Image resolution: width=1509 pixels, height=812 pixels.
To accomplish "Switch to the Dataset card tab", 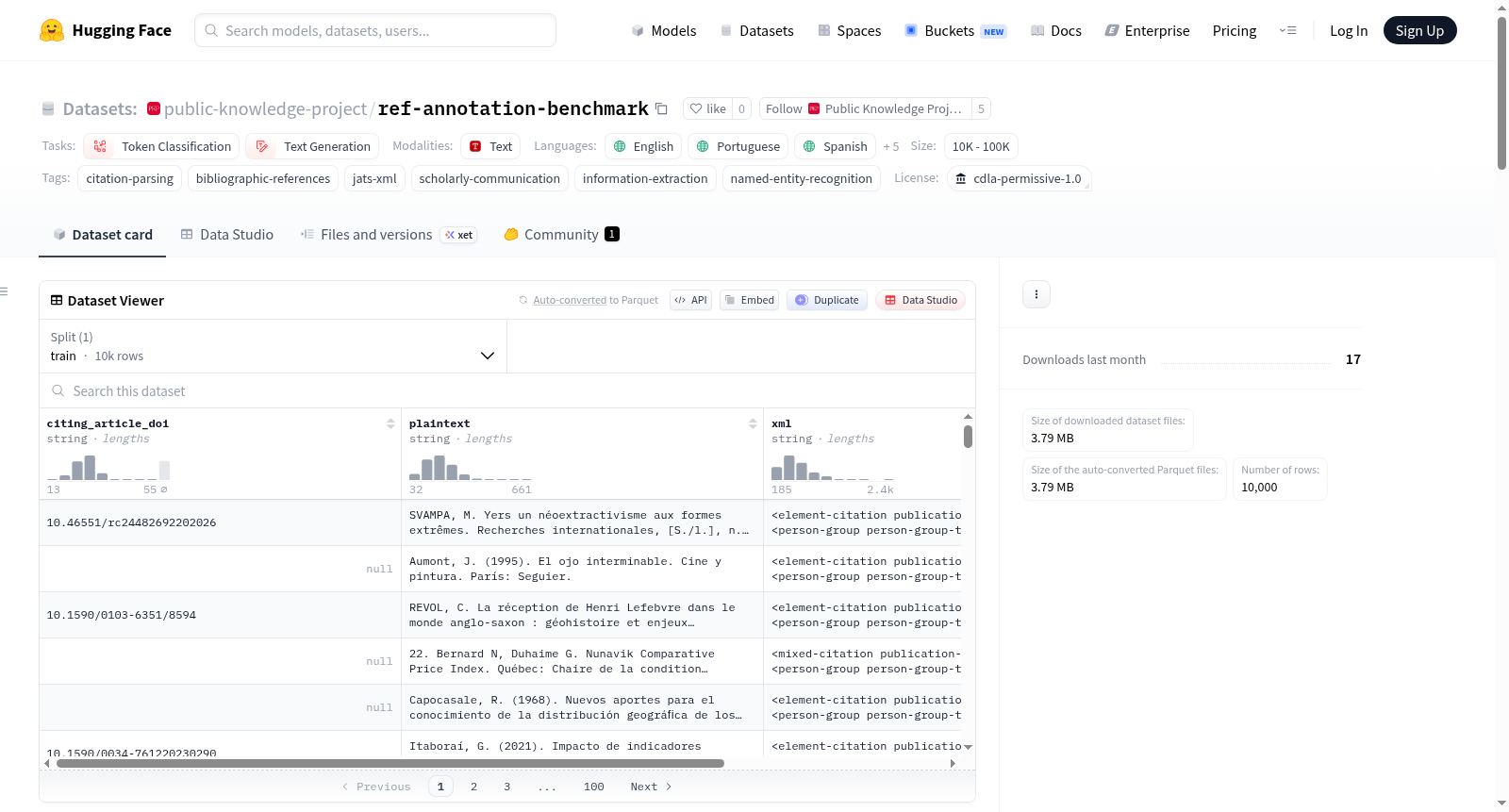I will pyautogui.click(x=102, y=235).
